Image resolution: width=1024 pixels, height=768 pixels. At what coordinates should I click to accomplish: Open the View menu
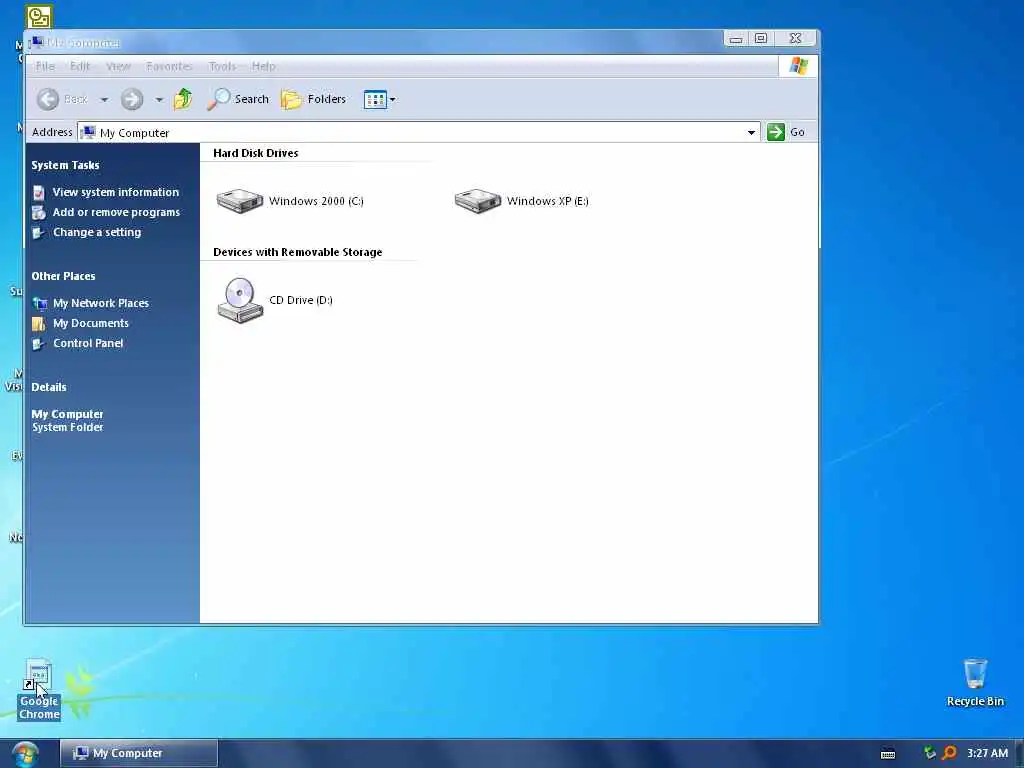[x=118, y=66]
